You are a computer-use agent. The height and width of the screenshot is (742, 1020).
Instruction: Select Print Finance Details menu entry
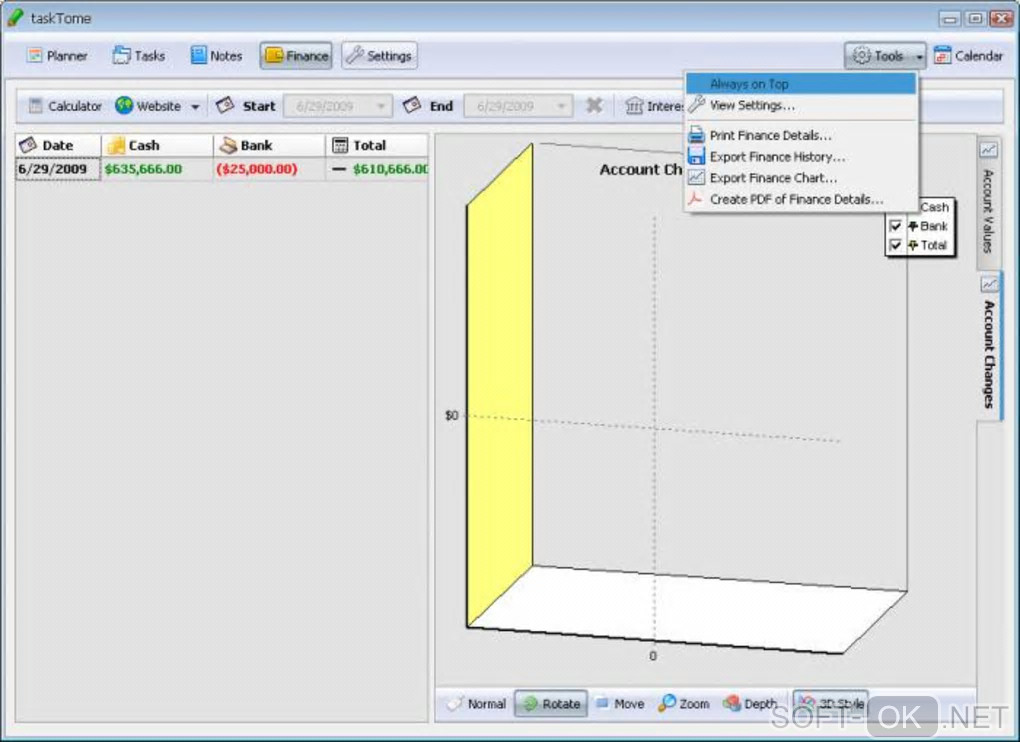(801, 135)
